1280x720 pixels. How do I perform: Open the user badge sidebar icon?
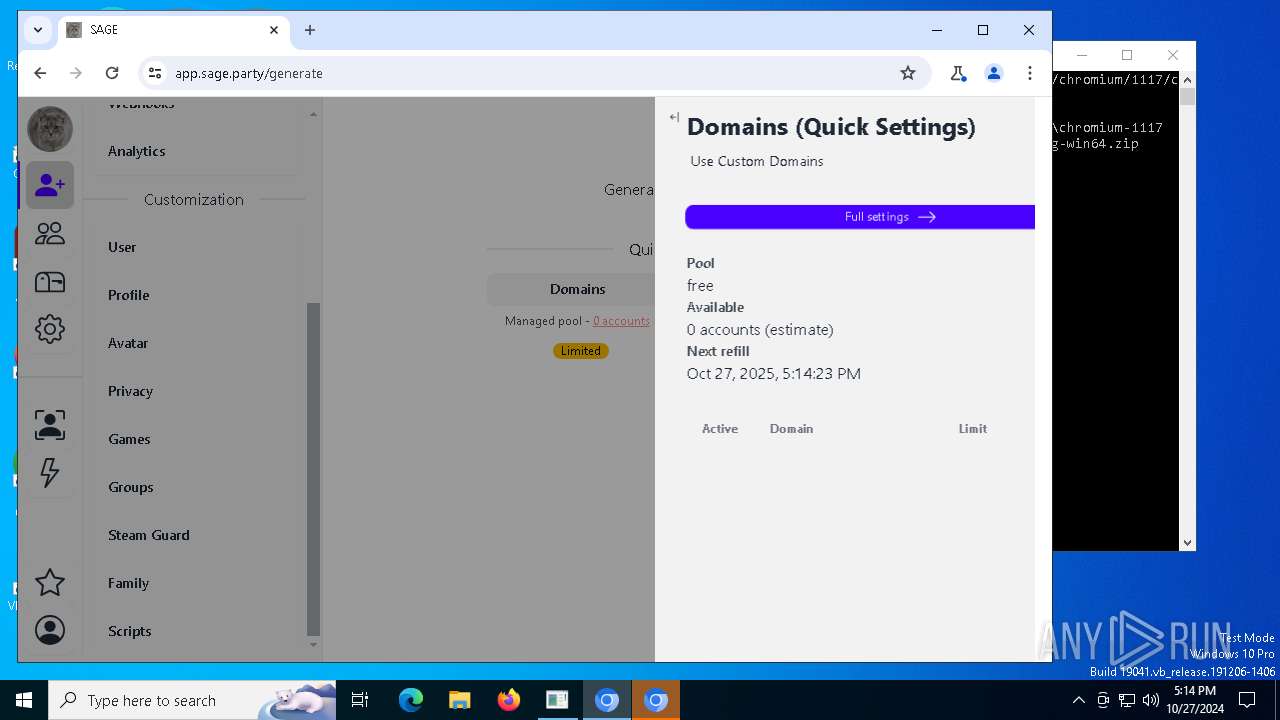coord(50,425)
